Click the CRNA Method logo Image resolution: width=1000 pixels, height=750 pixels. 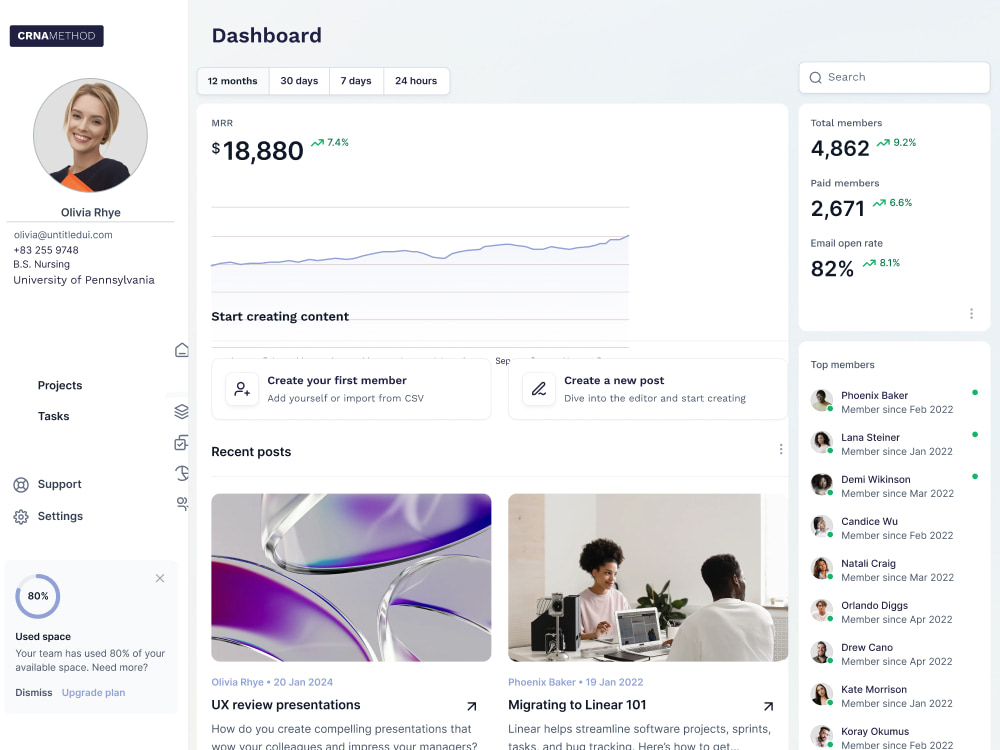pos(57,36)
